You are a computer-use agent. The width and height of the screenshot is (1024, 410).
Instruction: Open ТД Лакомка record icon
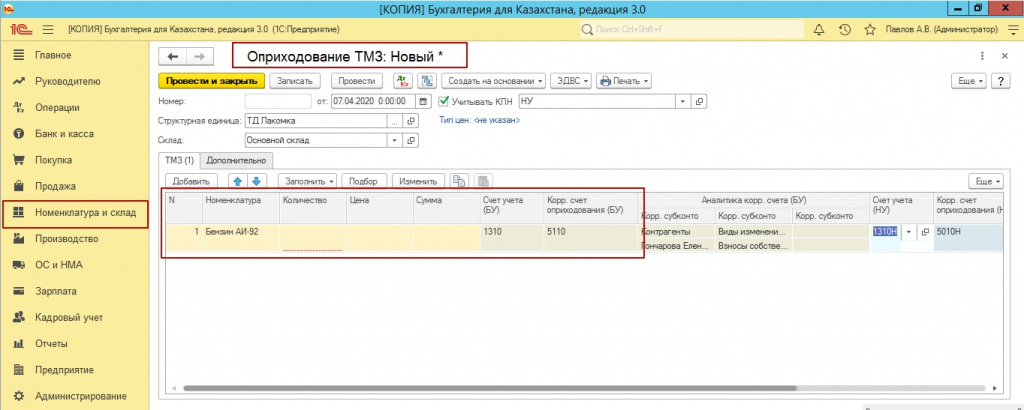411,121
